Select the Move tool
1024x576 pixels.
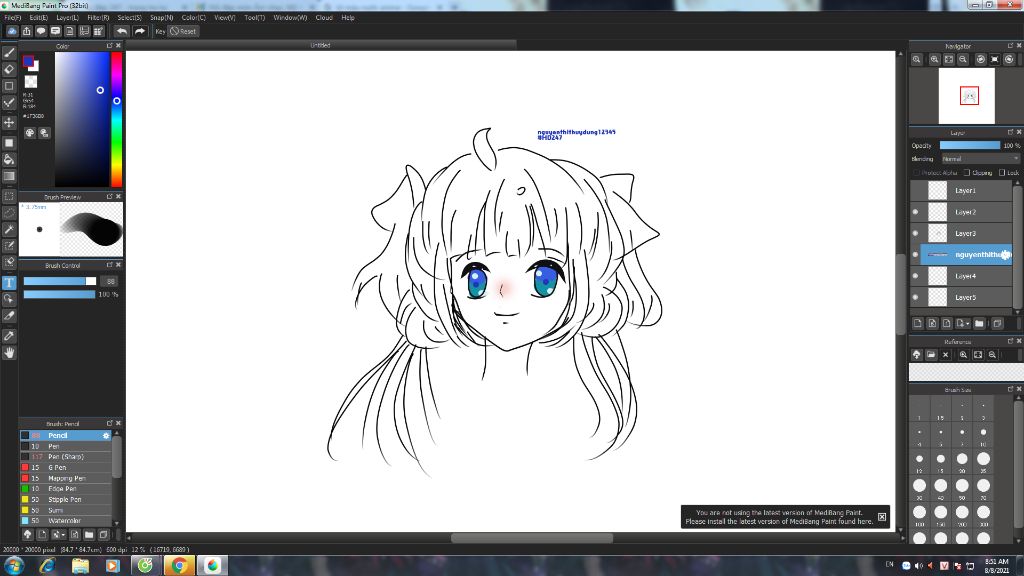[9, 122]
